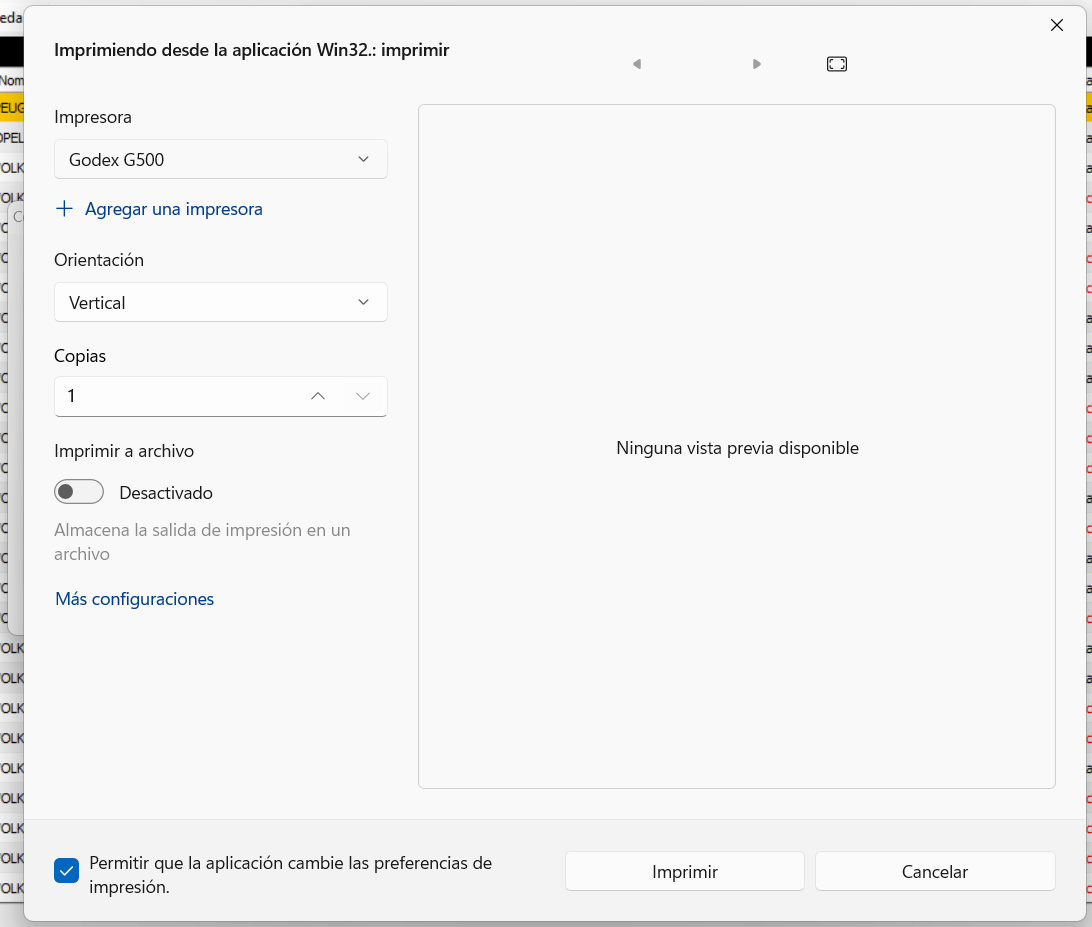Uncheck Permitir que la aplicación cambie preferencias
This screenshot has width=1092, height=927.
click(66, 871)
